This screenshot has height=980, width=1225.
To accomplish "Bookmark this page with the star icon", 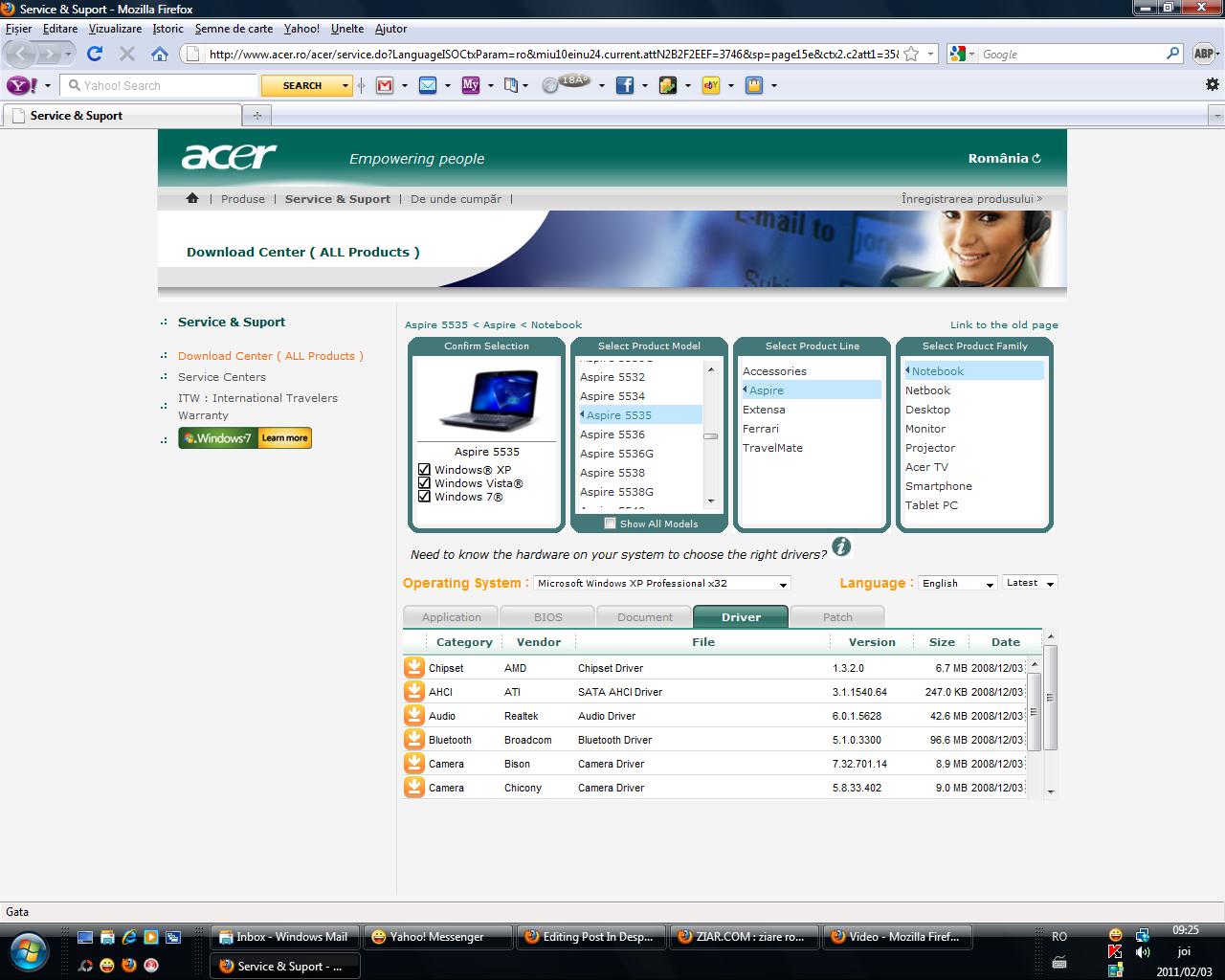I will click(x=912, y=55).
